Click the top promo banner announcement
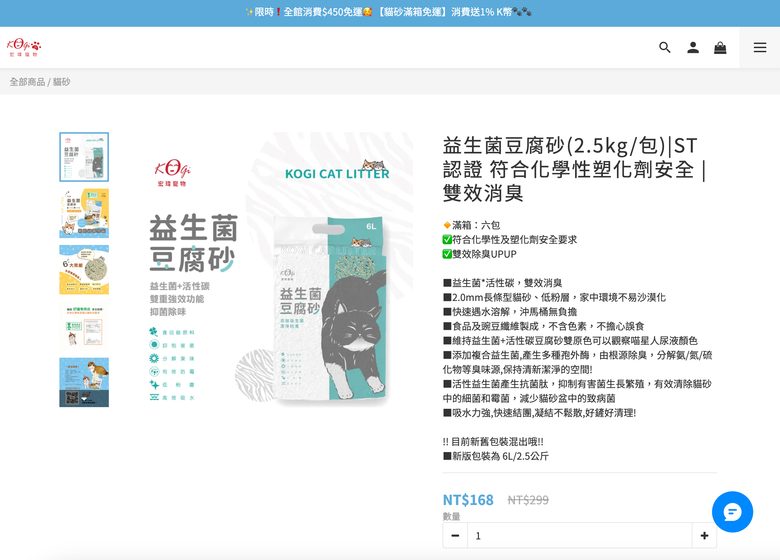 coord(390,12)
